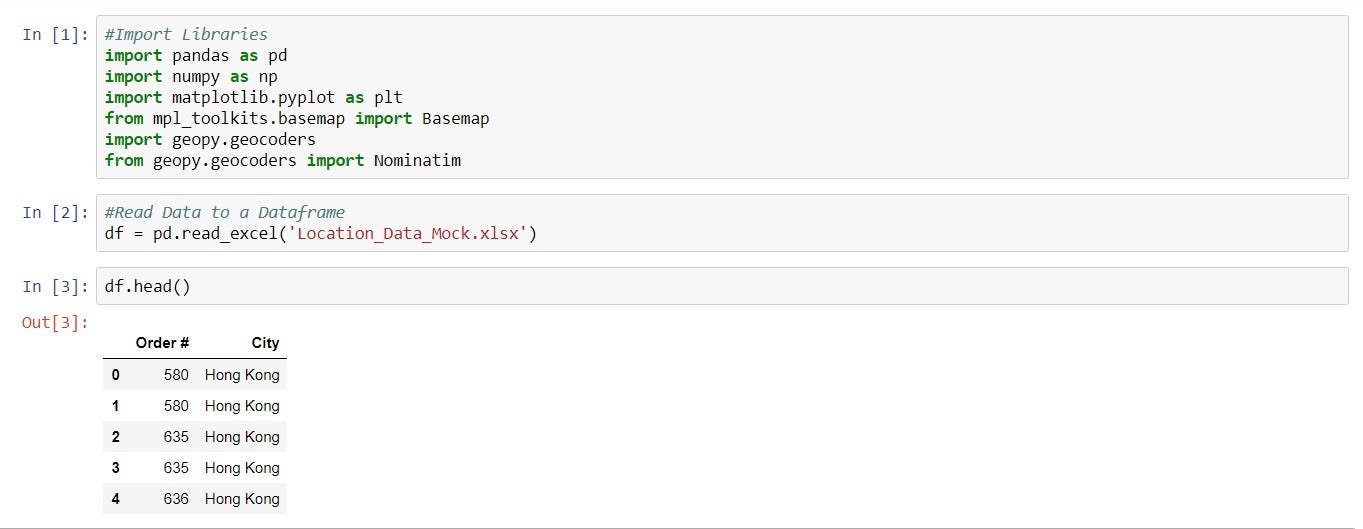The image size is (1363, 529).
Task: Click the In [3] cell prompt
Action: point(55,287)
